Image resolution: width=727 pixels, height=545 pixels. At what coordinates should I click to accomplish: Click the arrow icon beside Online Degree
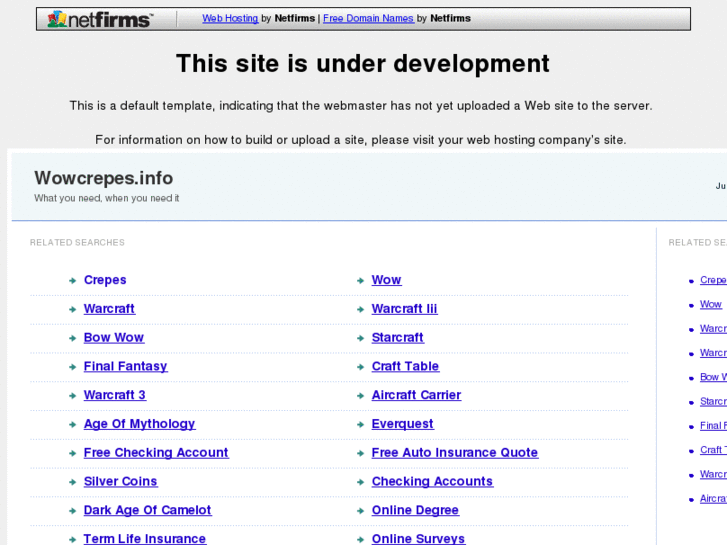coord(360,511)
